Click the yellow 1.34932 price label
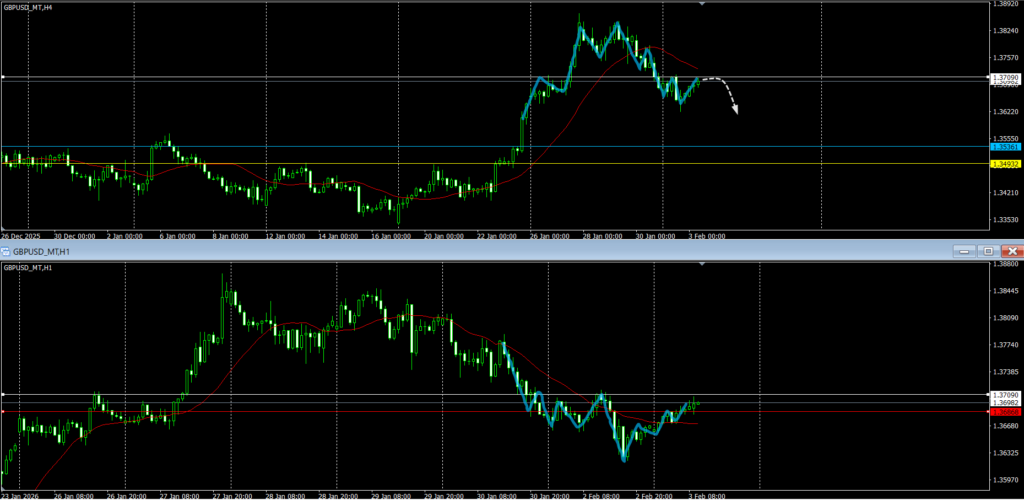This screenshot has width=1024, height=500. point(1004,164)
